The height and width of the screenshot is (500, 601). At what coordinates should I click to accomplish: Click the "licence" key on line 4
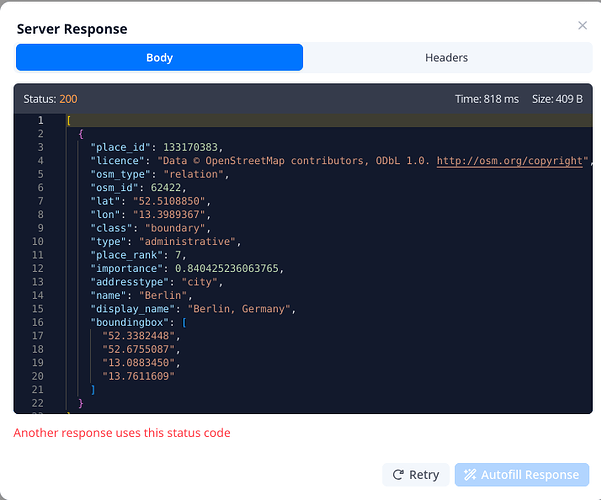click(x=117, y=161)
